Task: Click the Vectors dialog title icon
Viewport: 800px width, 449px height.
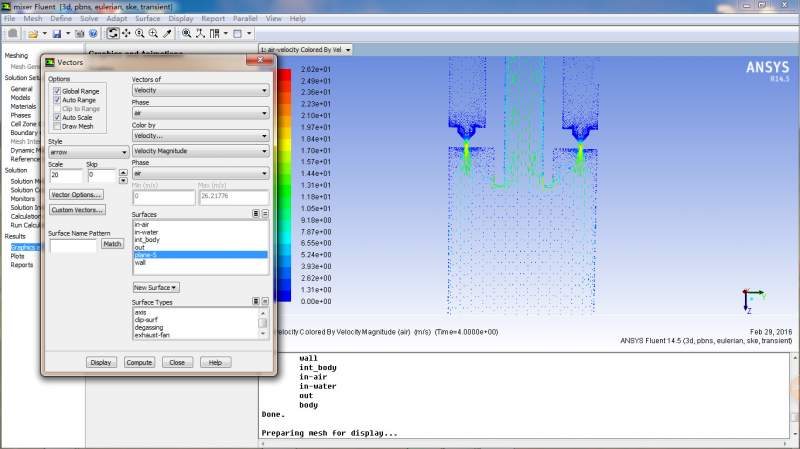Action: coord(50,62)
